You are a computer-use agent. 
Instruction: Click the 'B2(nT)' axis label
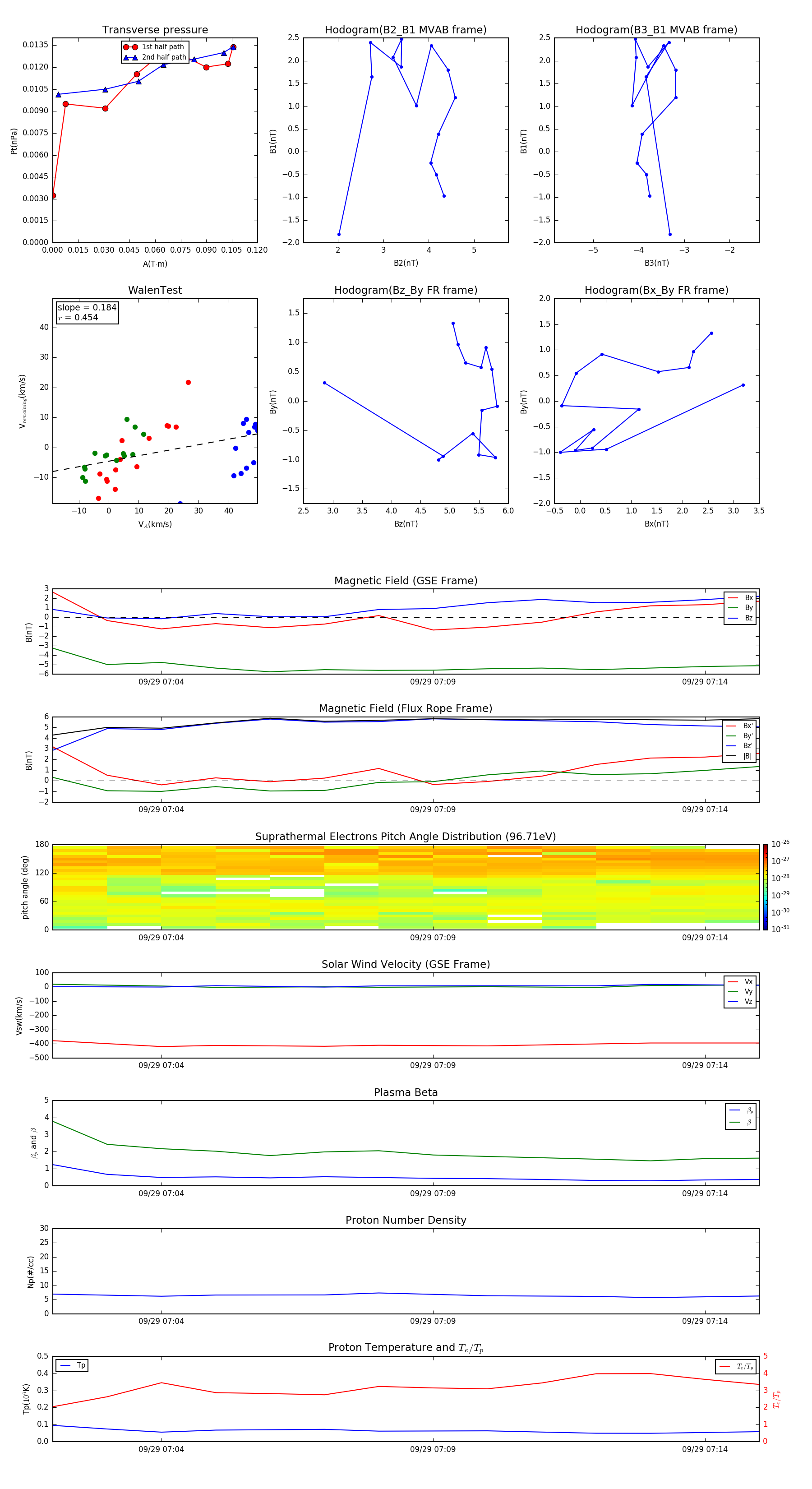(x=406, y=263)
